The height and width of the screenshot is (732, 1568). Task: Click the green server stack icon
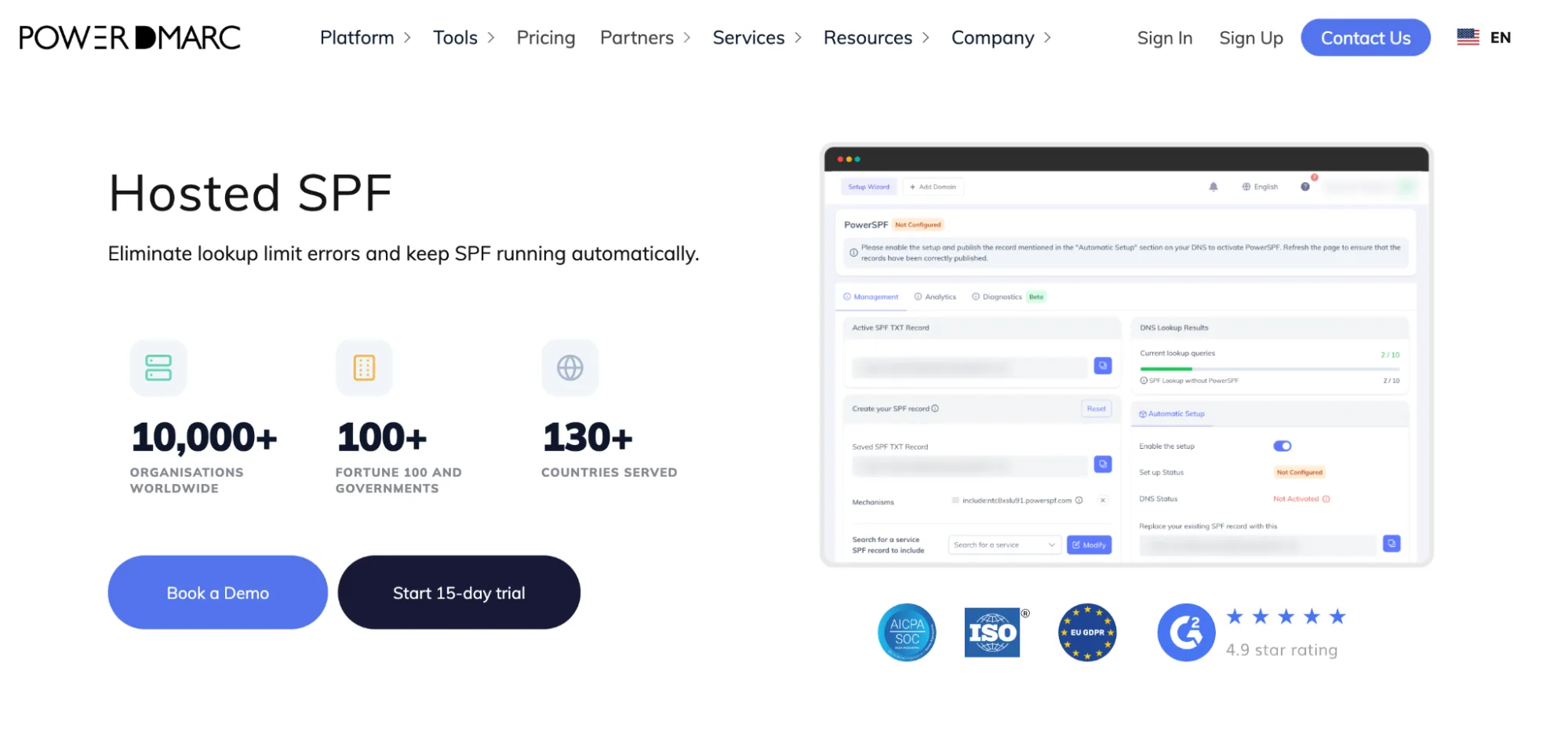158,367
